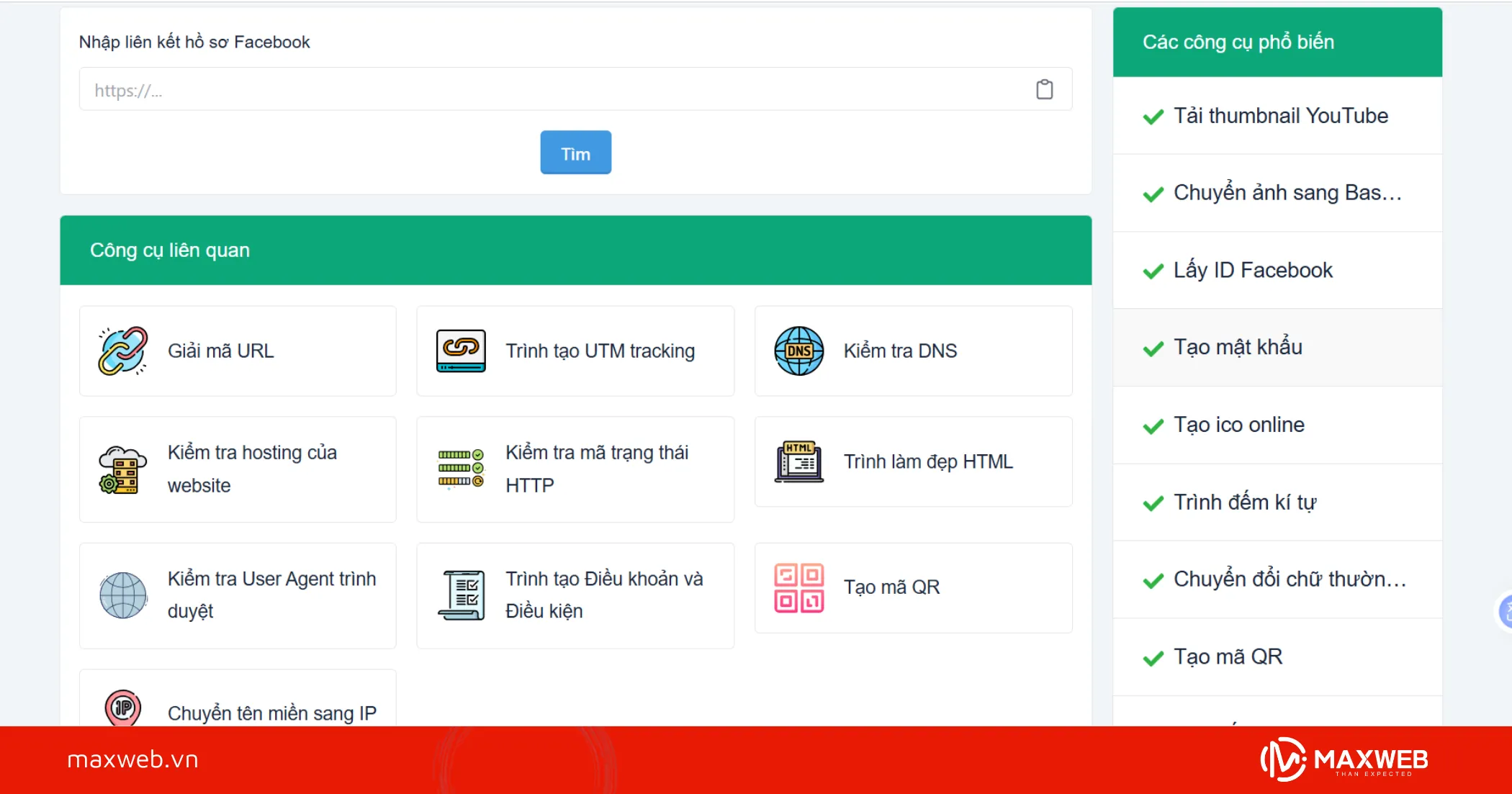The image size is (1512, 794).
Task: Select Tạo mật khẩu in popular tools
Action: (1238, 348)
